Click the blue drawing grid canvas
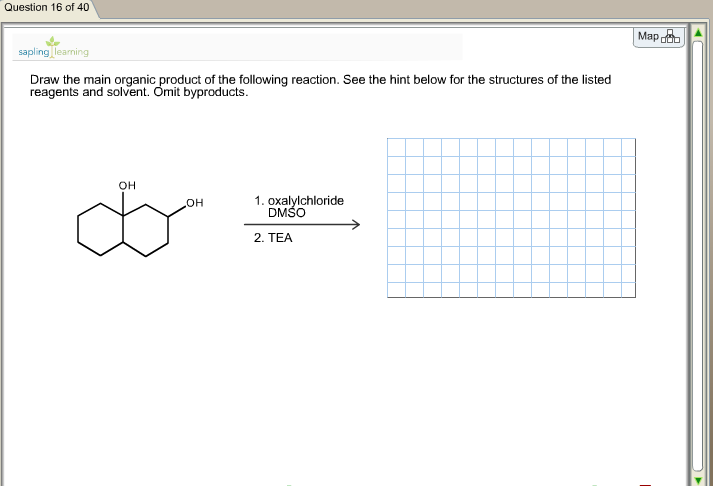 pyautogui.click(x=512, y=218)
